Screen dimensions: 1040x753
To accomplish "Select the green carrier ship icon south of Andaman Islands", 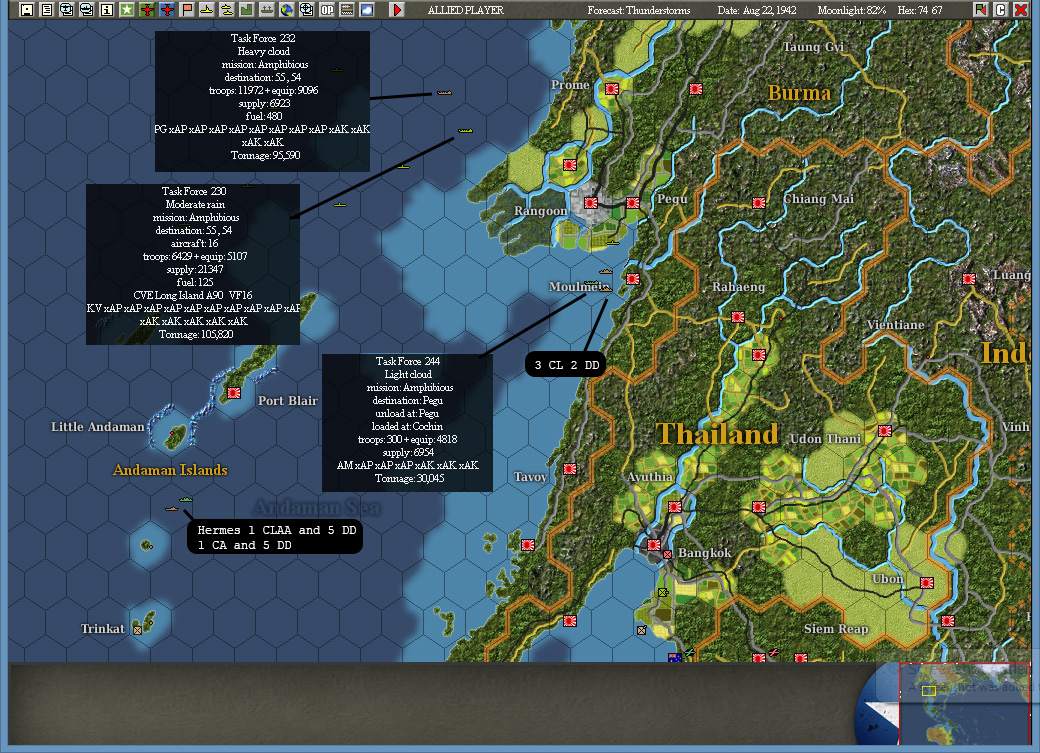I will tap(186, 499).
